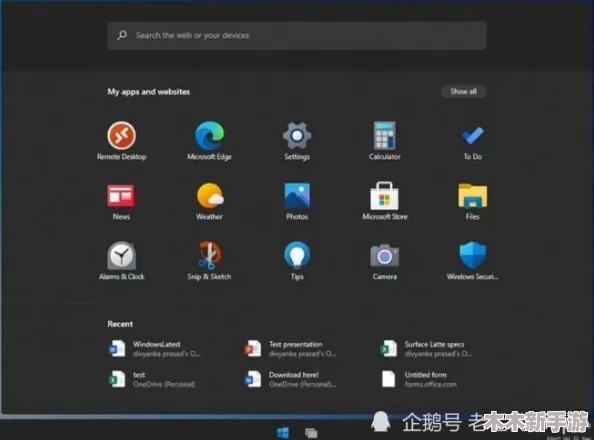Screen dimensions: 594x440
Task: Click the search box field
Action: [x=297, y=35]
